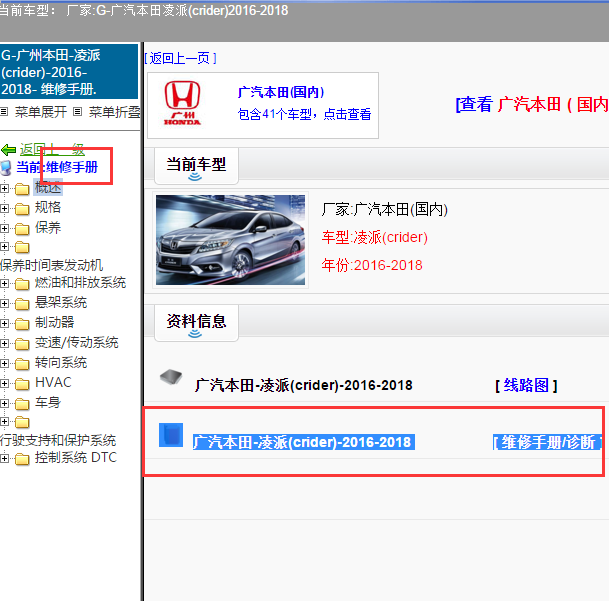Expand the HVAC tree node

4,383
